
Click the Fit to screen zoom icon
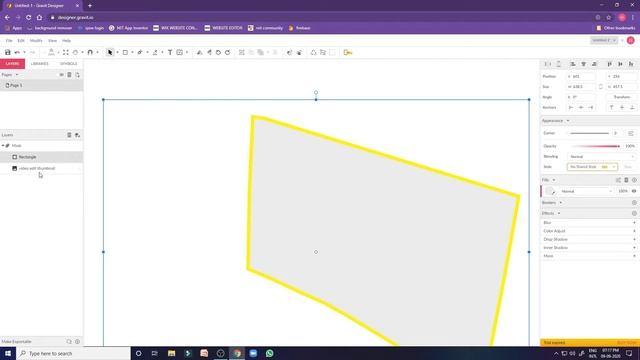[x=65, y=52]
